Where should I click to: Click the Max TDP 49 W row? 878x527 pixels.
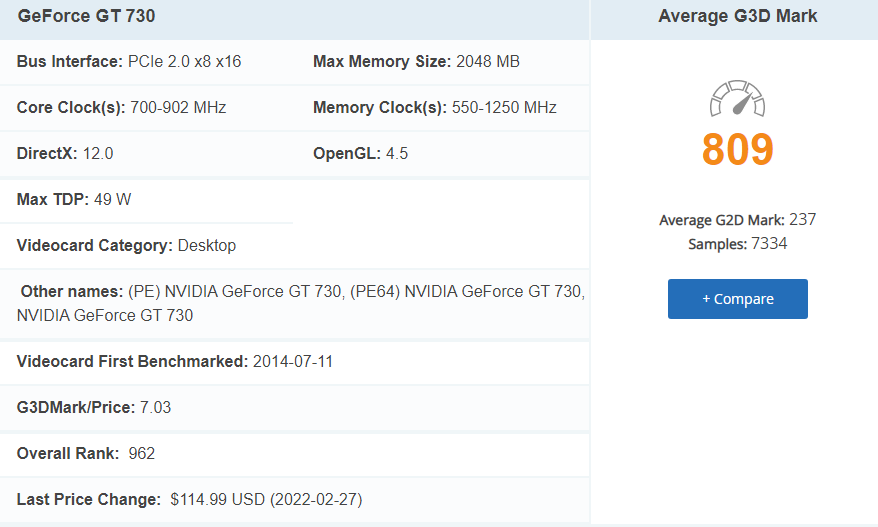pyautogui.click(x=74, y=199)
